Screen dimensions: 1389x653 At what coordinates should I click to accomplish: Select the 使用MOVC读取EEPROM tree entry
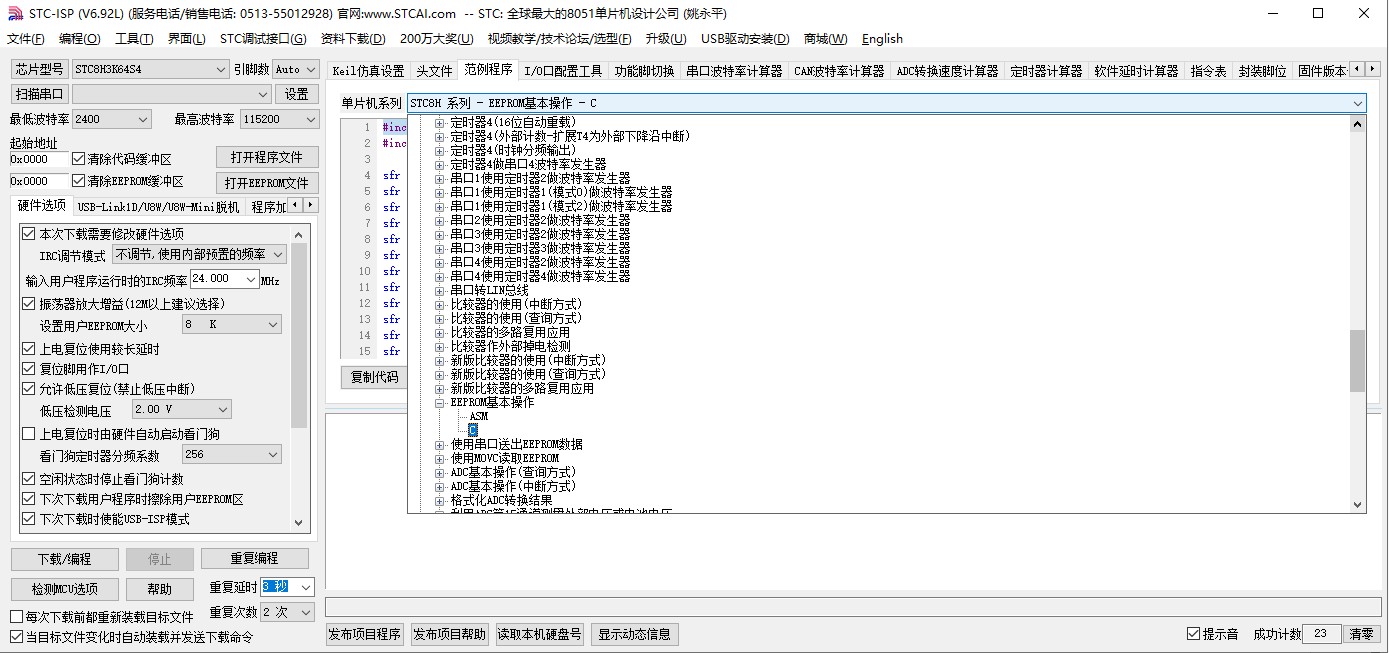[504, 458]
